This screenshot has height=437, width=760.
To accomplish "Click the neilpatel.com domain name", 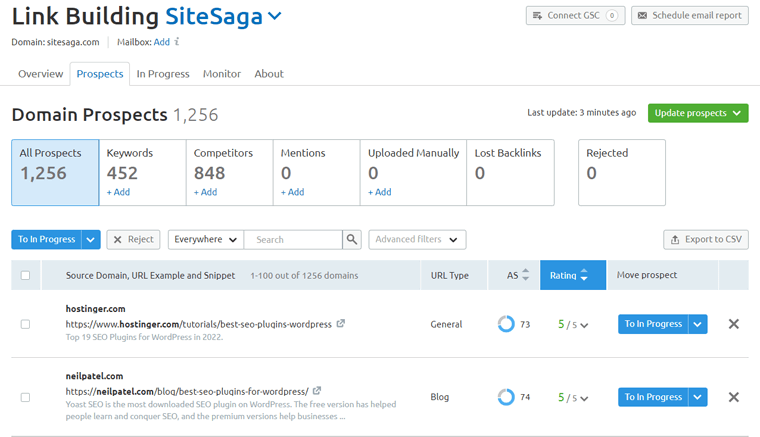I will tap(95, 376).
